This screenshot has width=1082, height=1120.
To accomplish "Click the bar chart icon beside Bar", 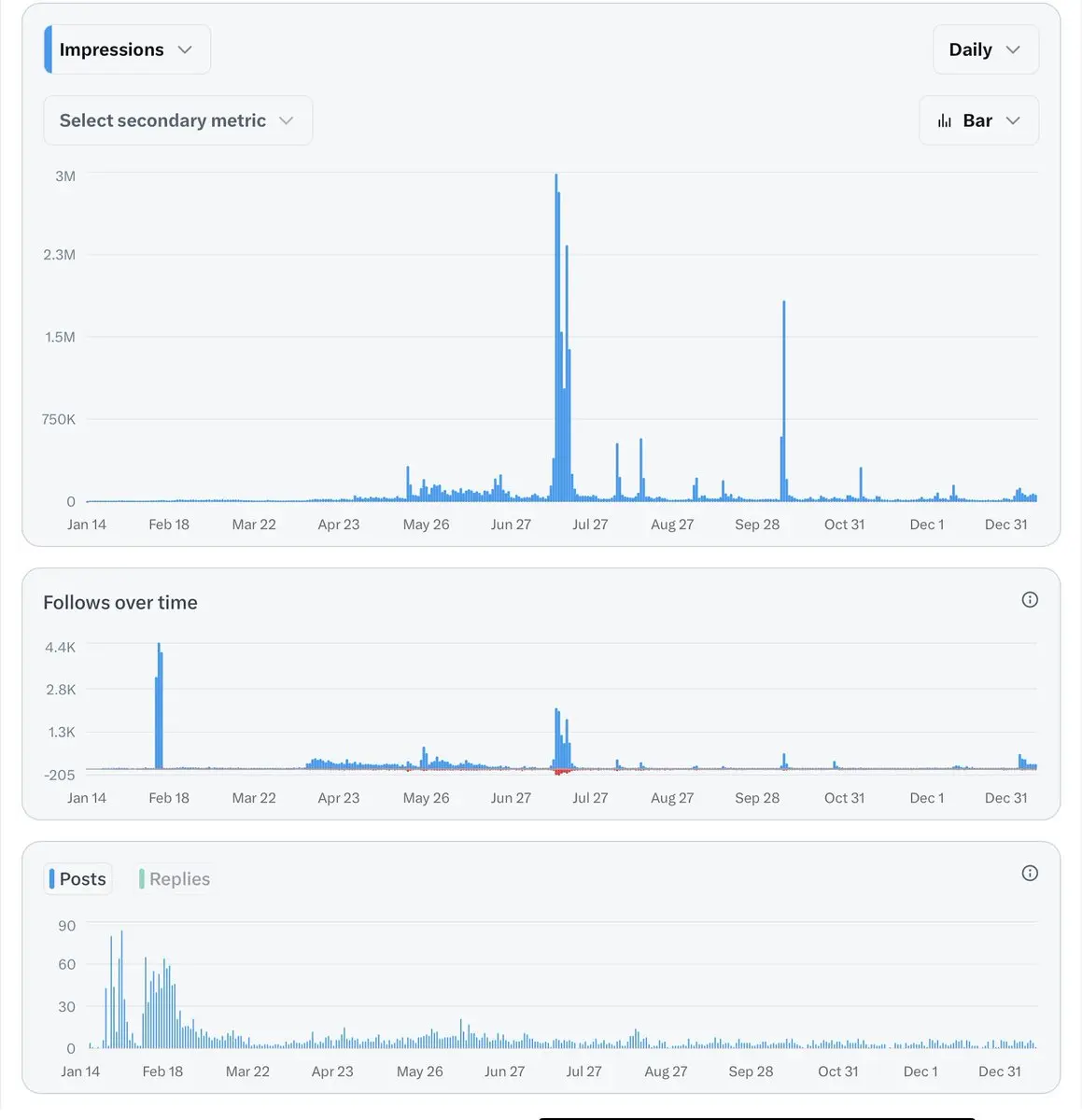I will (945, 121).
